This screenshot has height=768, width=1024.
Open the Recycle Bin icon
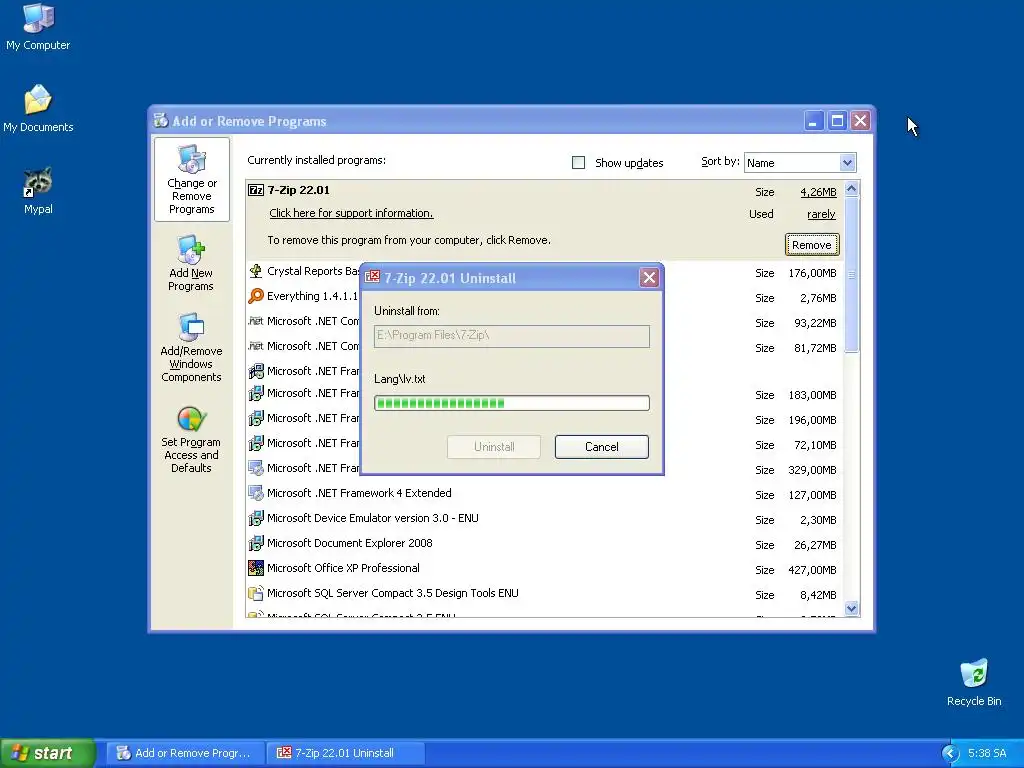[974, 682]
